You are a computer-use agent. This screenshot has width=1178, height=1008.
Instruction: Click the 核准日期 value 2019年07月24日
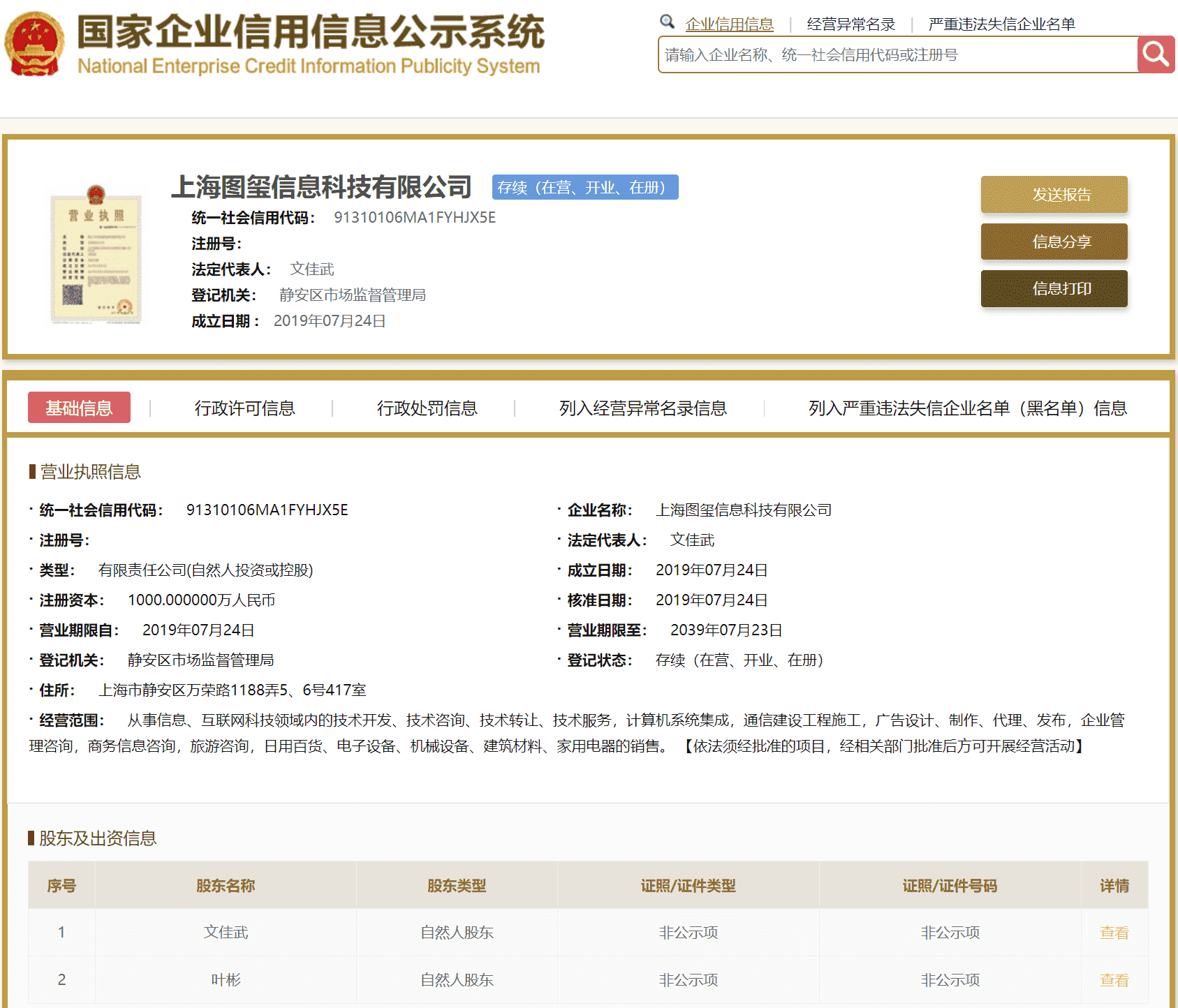(712, 600)
